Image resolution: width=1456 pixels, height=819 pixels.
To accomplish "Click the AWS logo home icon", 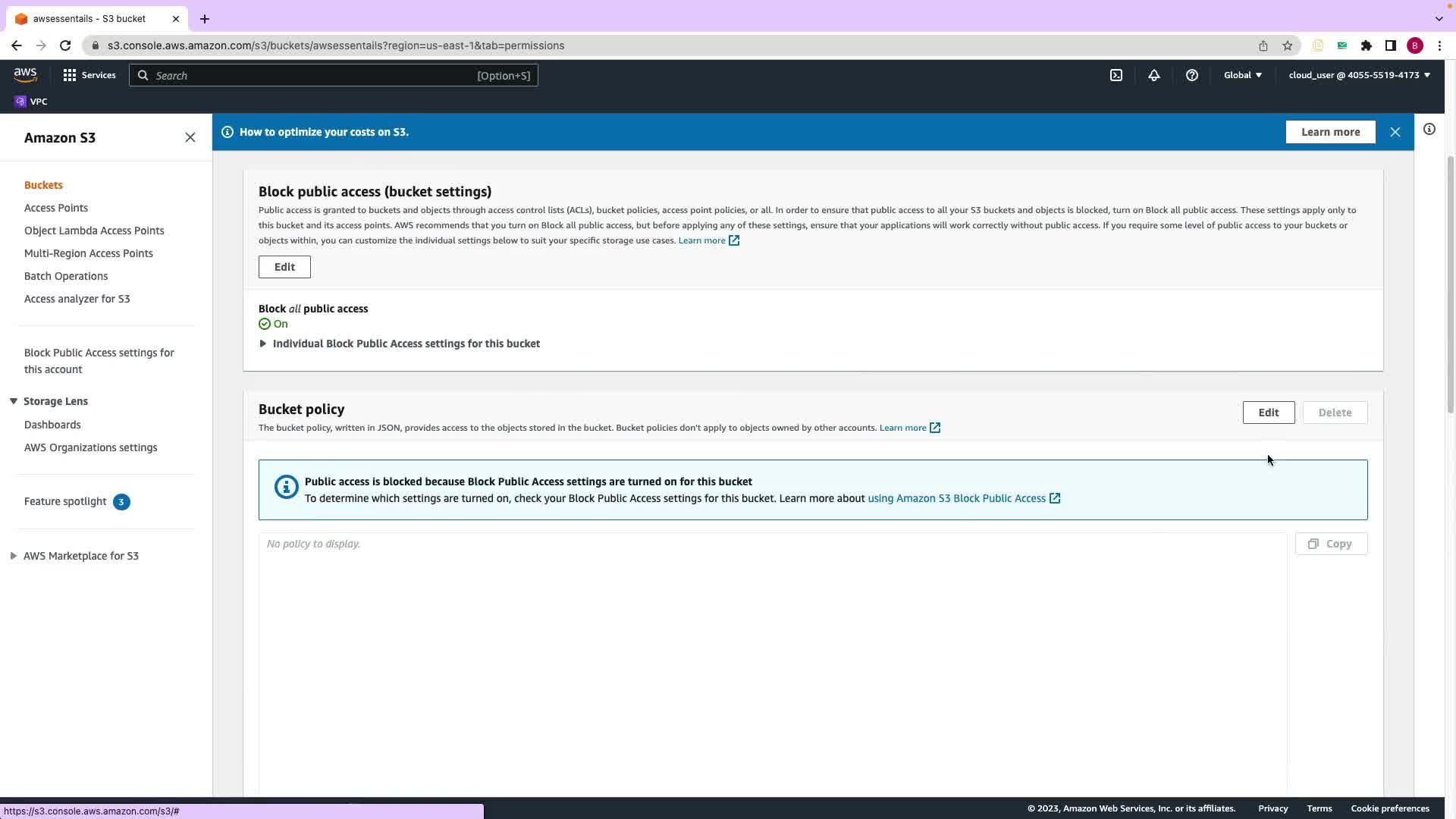I will 25,74.
